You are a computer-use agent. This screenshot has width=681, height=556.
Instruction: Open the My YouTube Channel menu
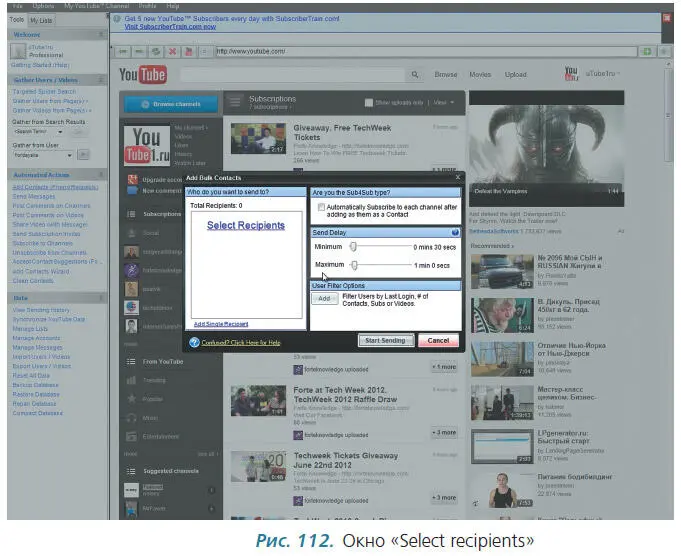click(x=96, y=6)
